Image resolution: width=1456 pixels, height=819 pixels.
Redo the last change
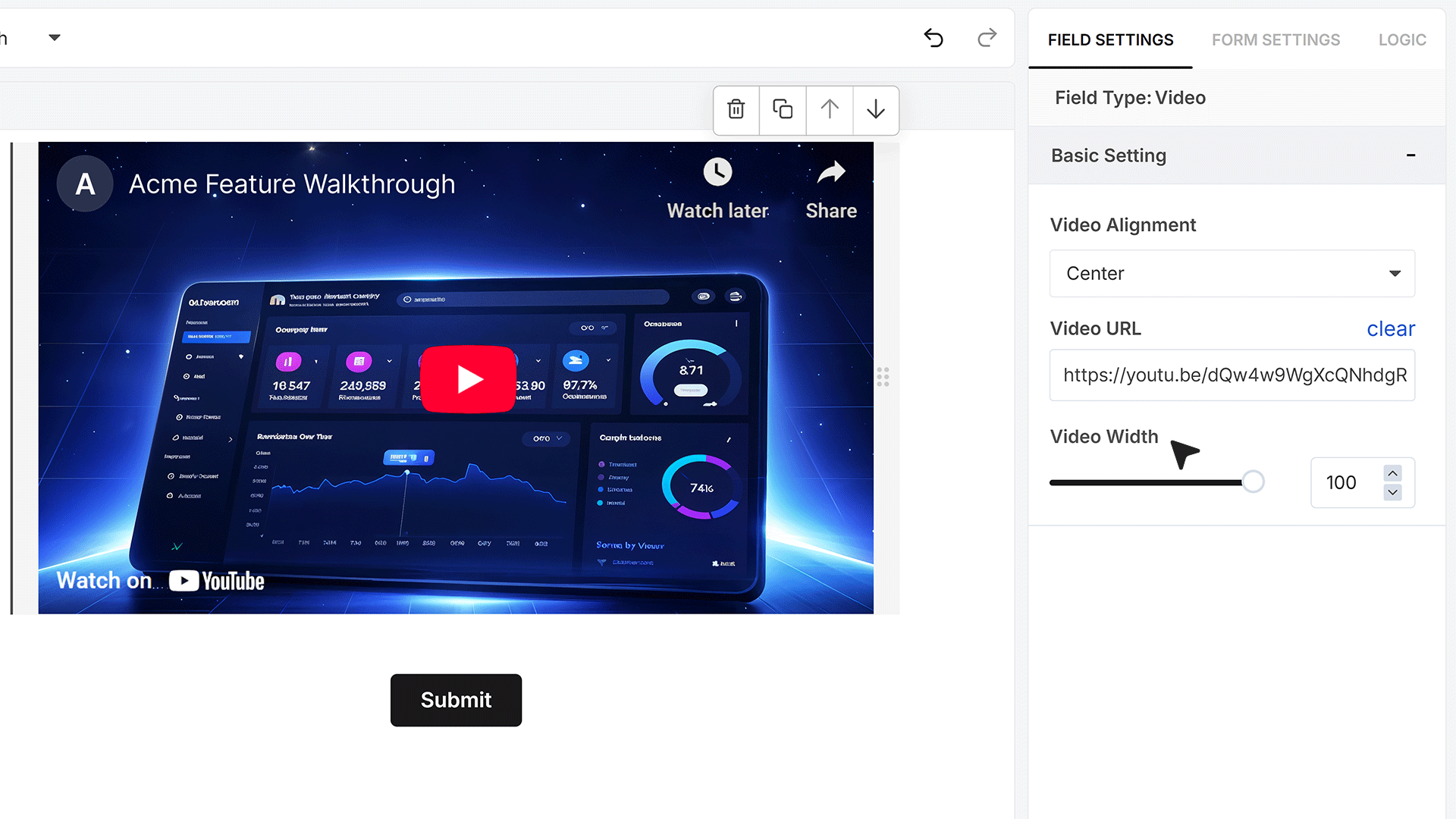point(987,38)
